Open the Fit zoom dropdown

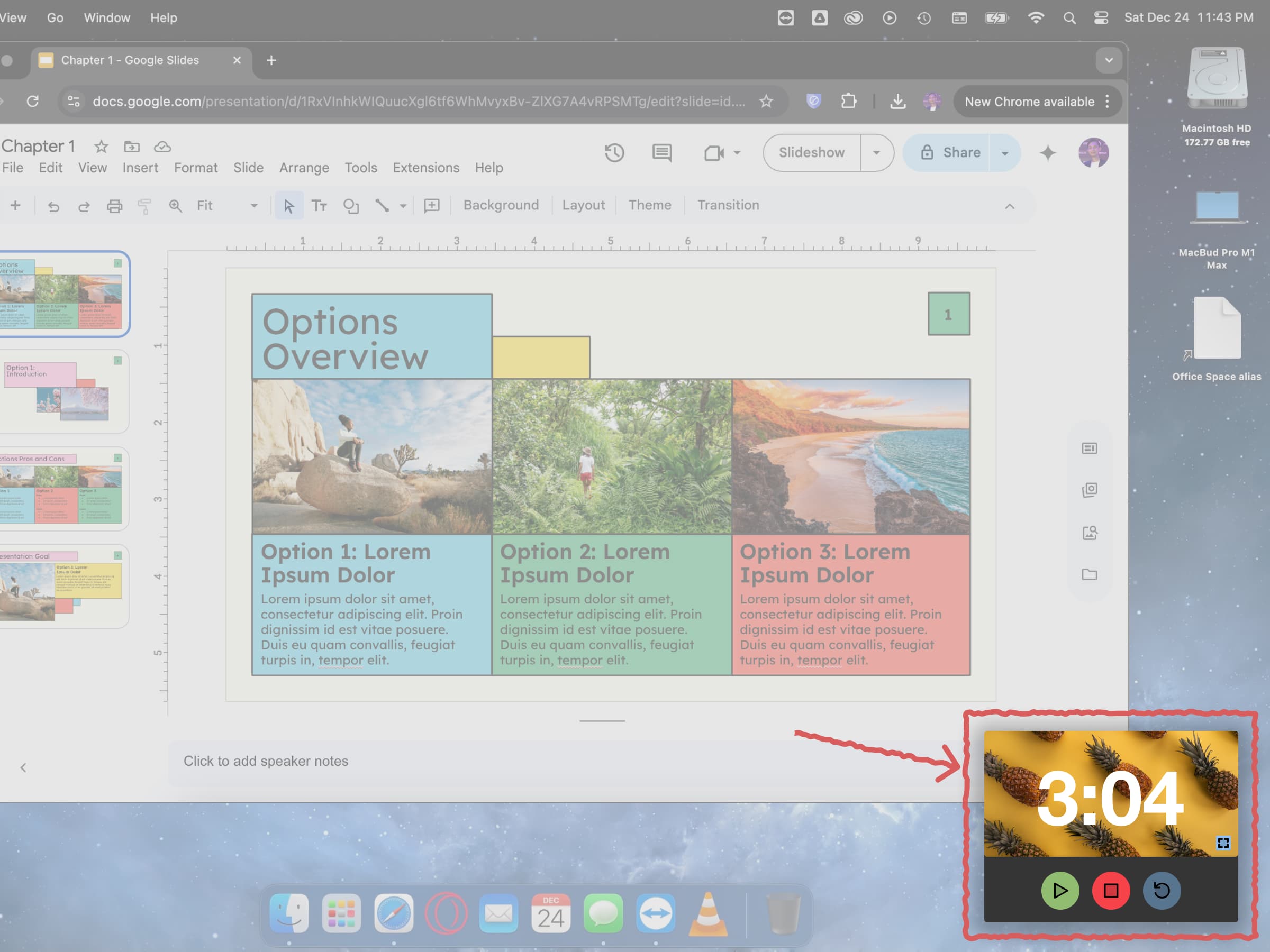pos(227,205)
